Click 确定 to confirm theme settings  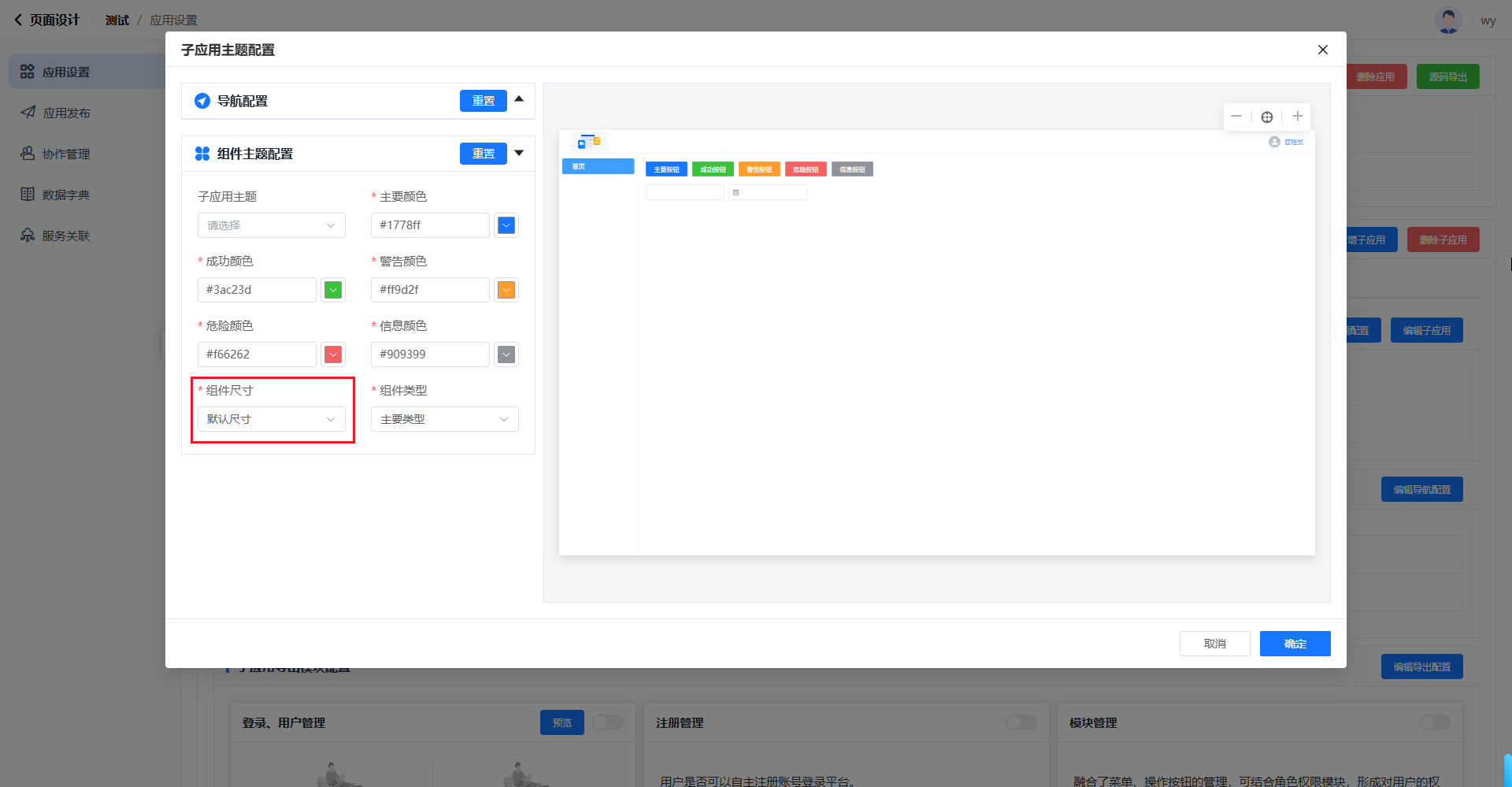(1295, 644)
